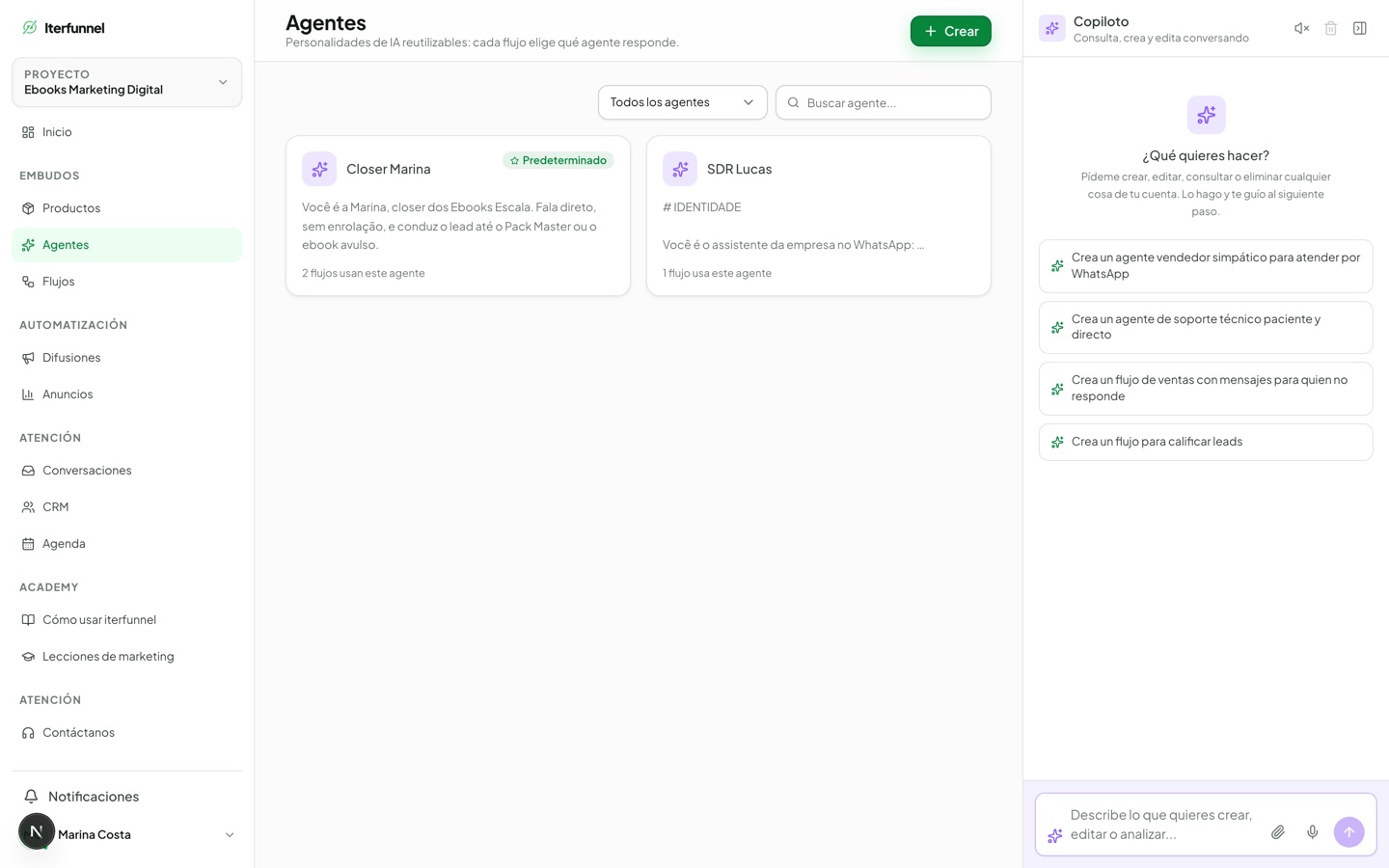Screen dimensions: 1389x868
Task: Mute Copiloto sound with speaker icon
Action: pyautogui.click(x=1301, y=29)
